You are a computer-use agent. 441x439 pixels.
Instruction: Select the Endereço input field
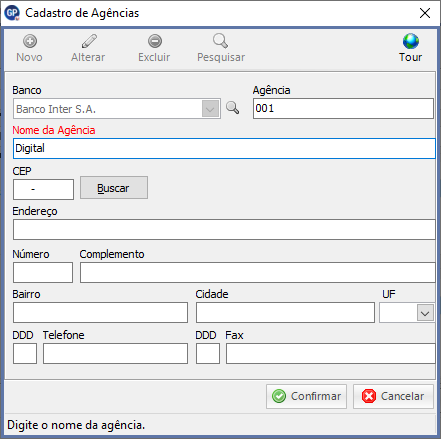point(224,229)
